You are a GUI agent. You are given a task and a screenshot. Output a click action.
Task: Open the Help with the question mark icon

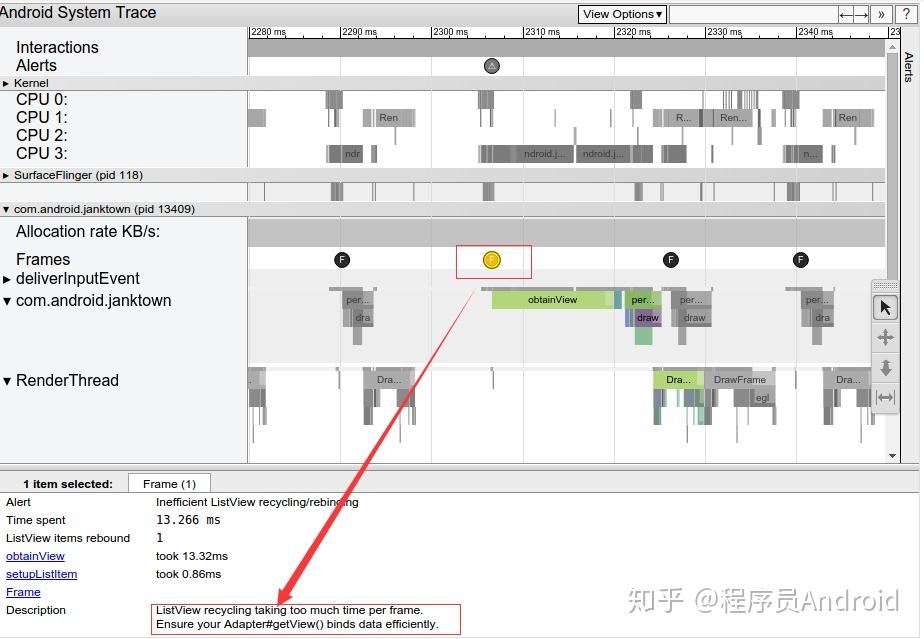(906, 14)
